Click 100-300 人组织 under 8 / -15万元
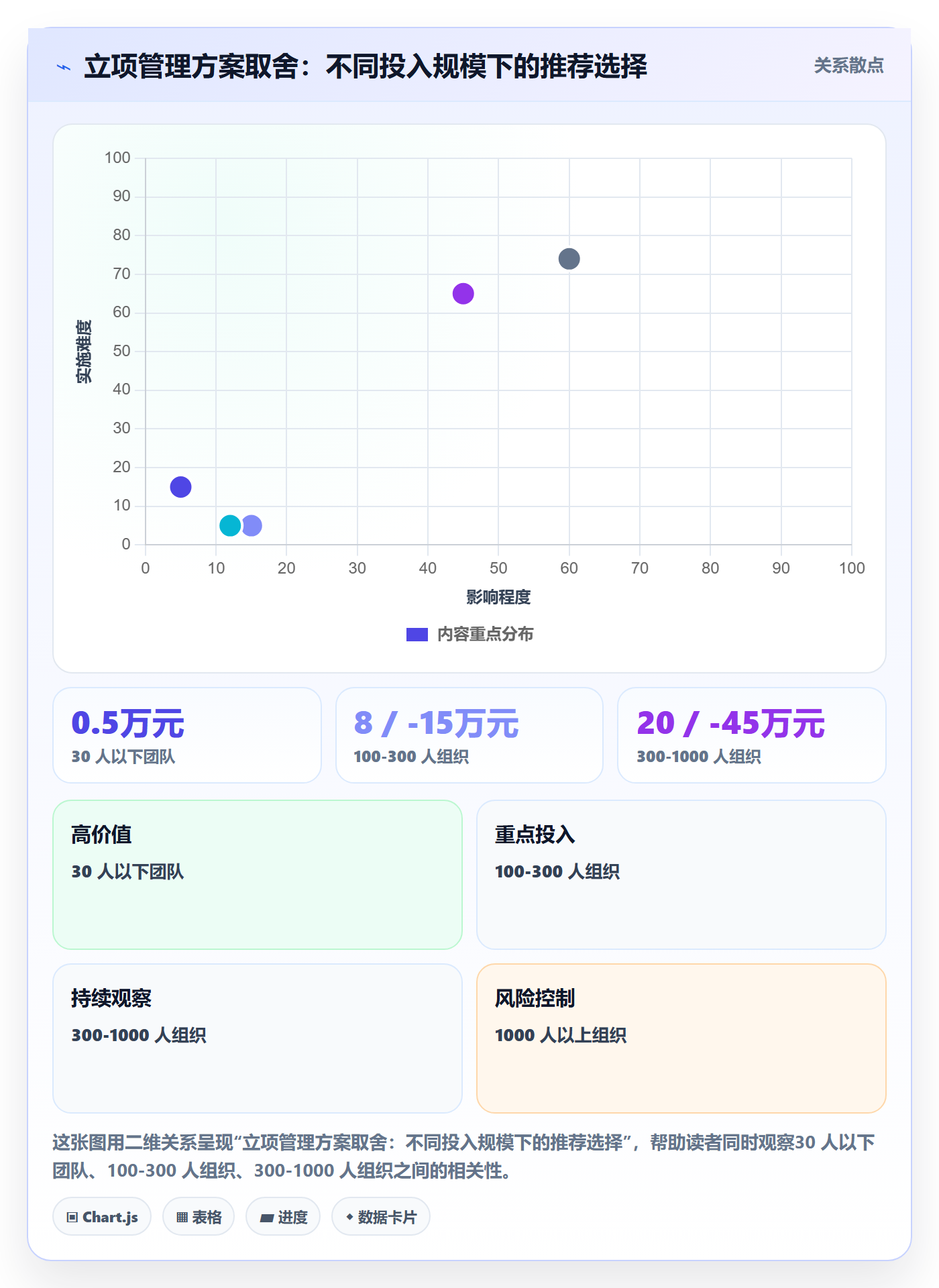This screenshot has height=1288, width=939. [x=411, y=757]
